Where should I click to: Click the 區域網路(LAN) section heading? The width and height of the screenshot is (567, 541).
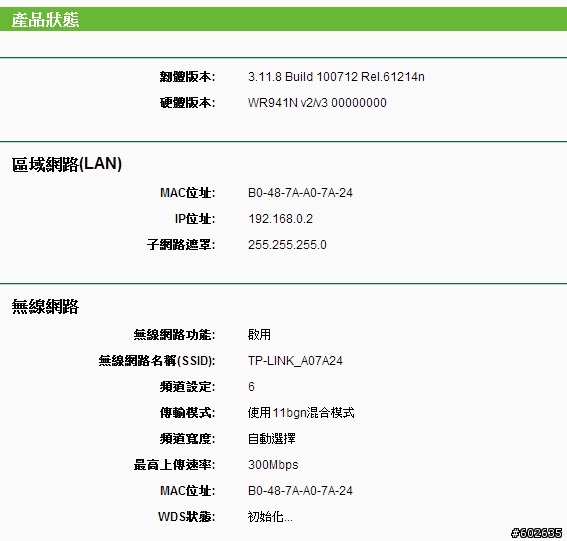pos(67,164)
